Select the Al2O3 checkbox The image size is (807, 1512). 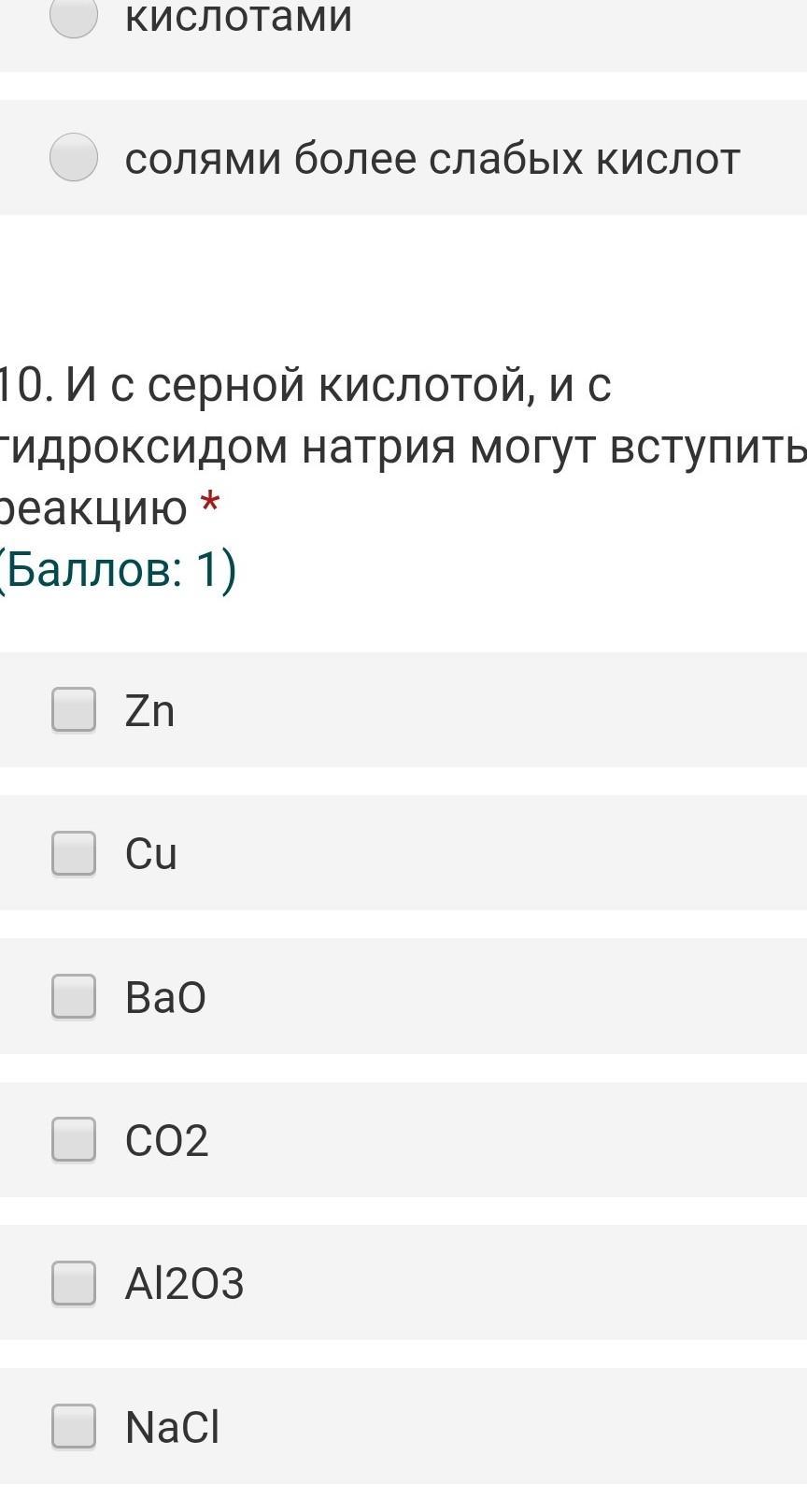pos(74,1282)
